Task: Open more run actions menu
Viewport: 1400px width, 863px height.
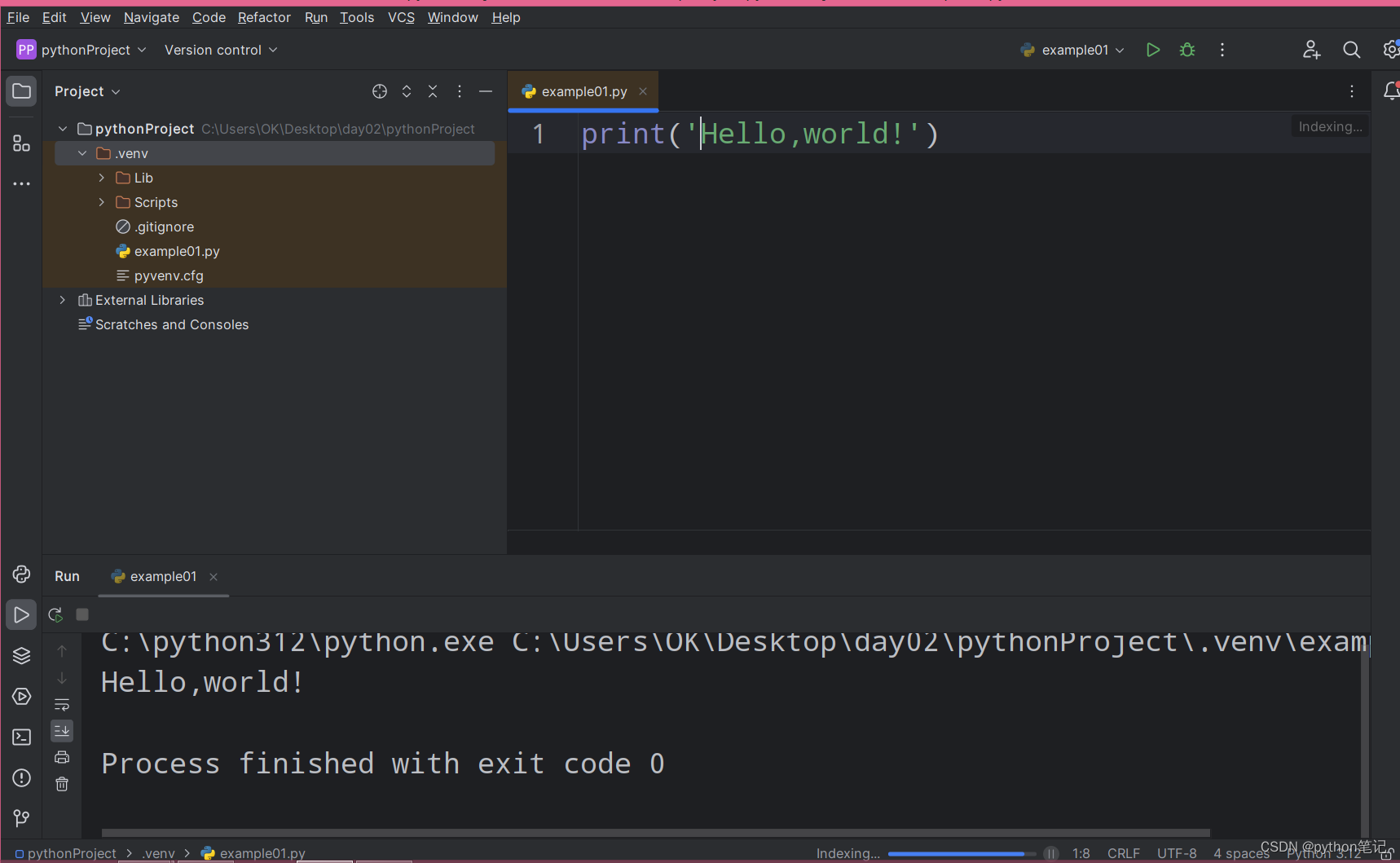Action: [x=1222, y=50]
